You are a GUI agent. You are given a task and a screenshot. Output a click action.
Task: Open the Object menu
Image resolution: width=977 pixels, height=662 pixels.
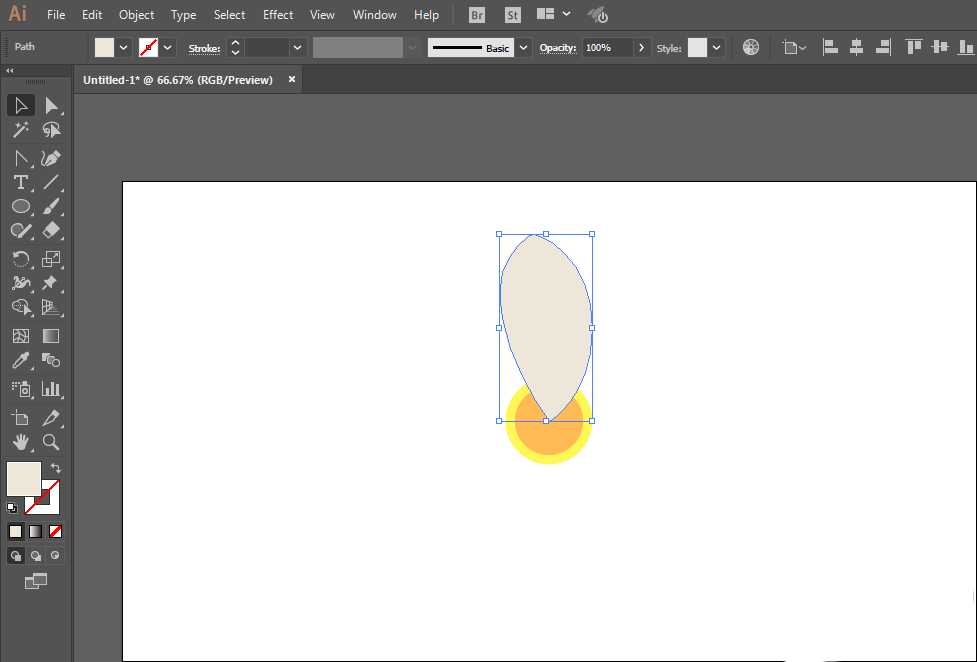pyautogui.click(x=136, y=15)
